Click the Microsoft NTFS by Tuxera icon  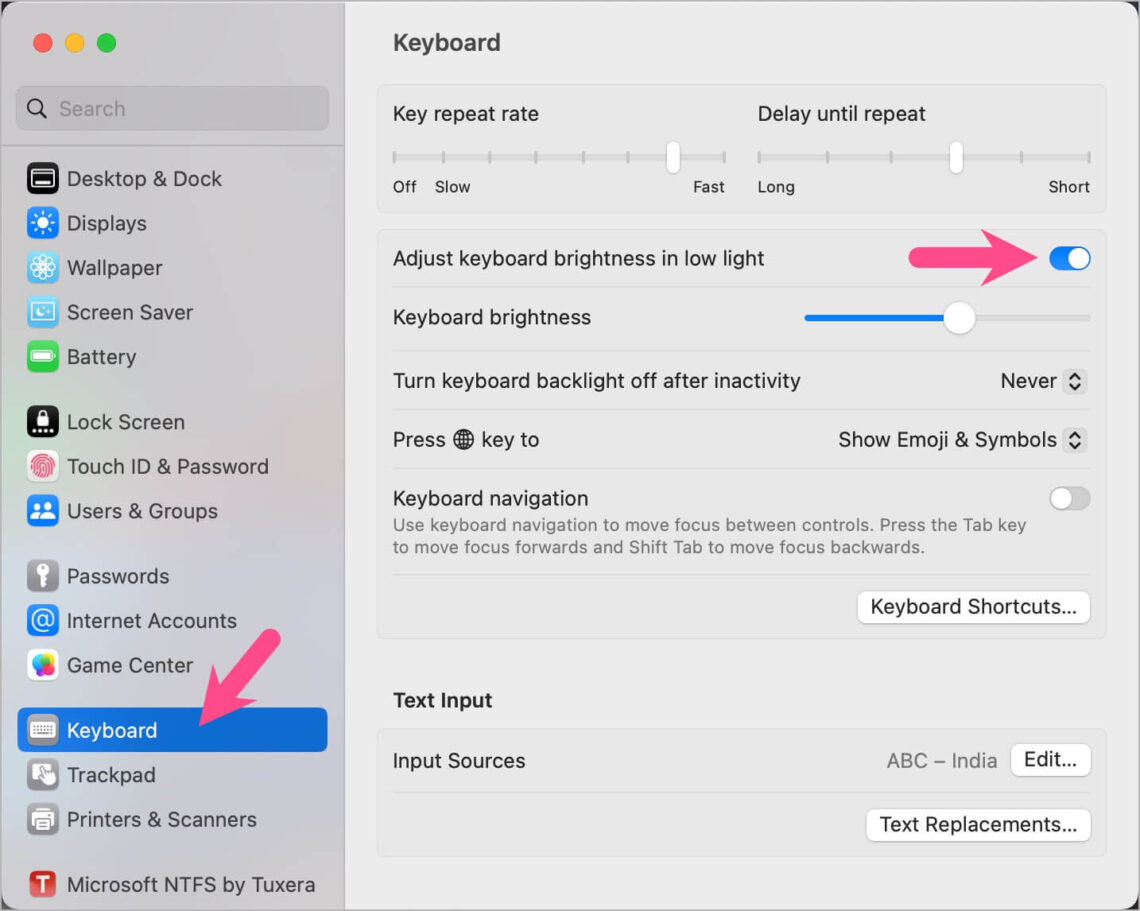tap(41, 884)
